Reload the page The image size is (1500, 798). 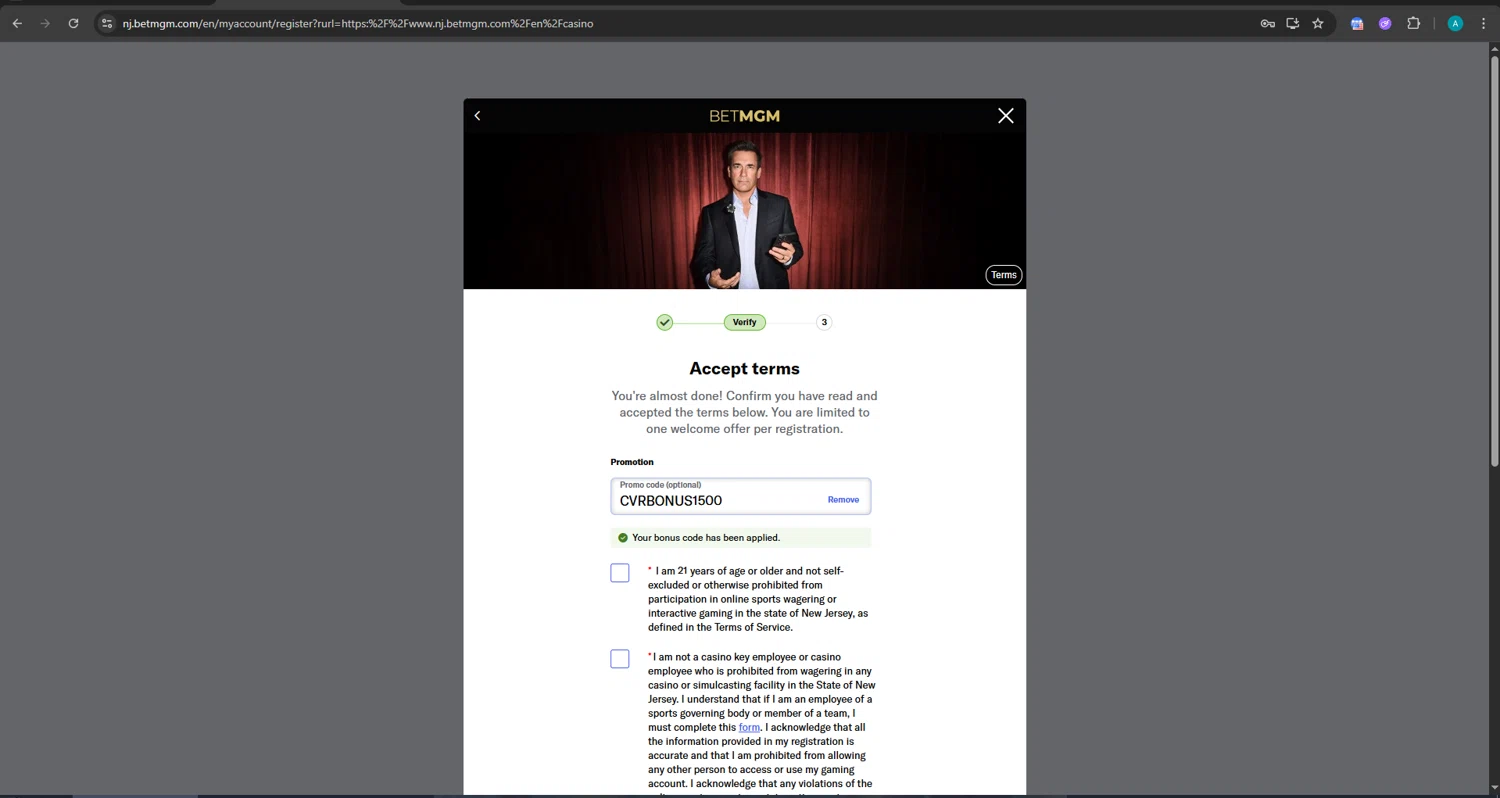73,23
